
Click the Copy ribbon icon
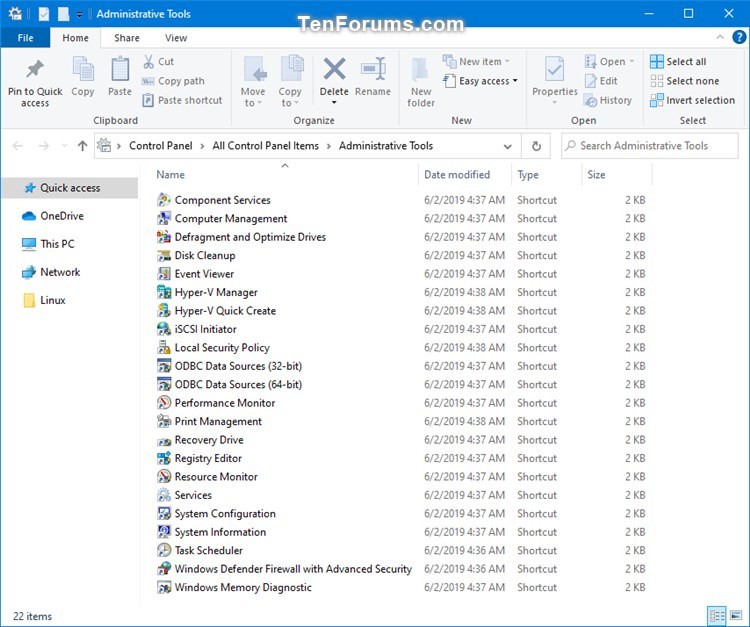click(83, 69)
